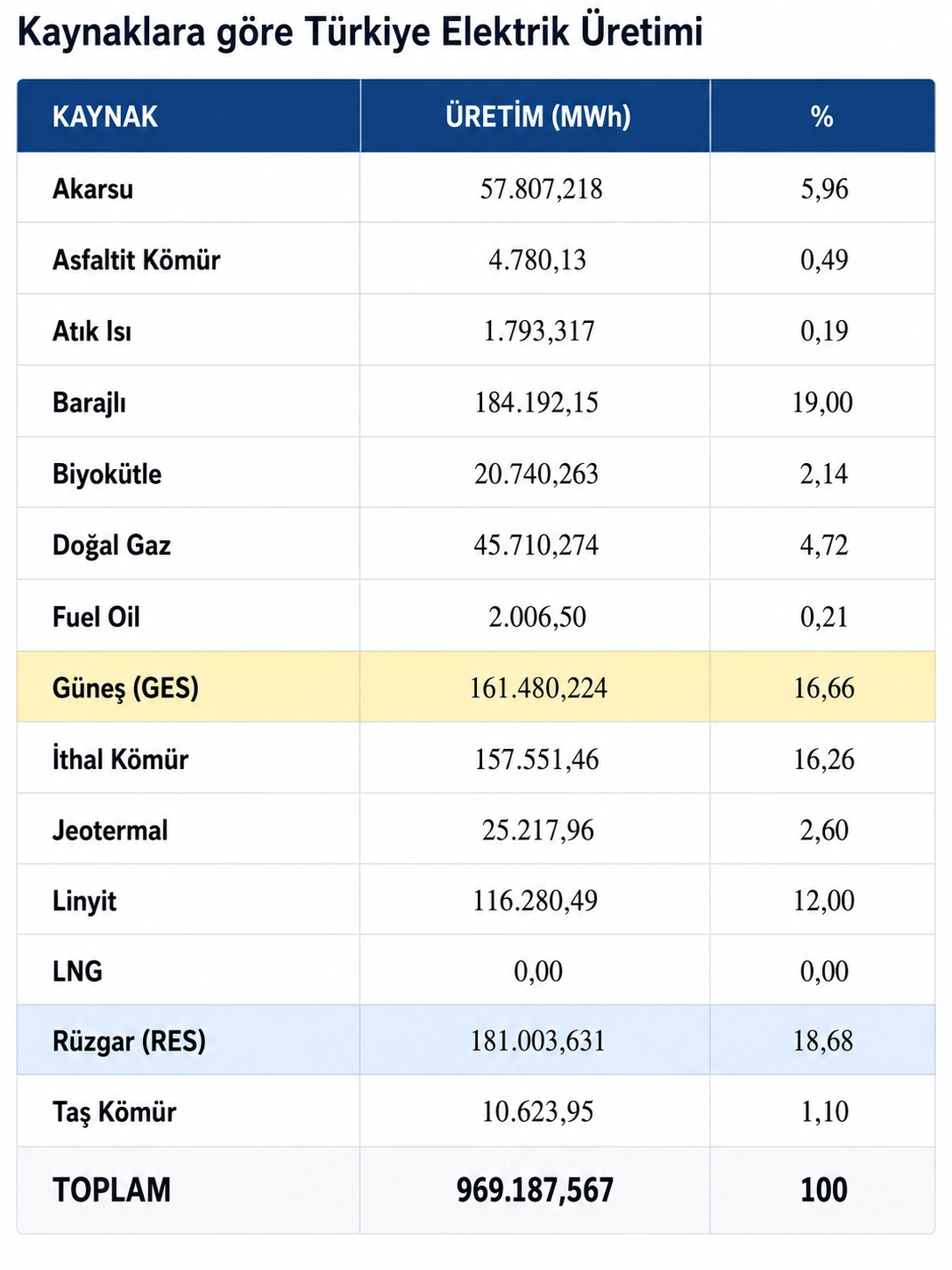
Task: Select the ÜRETİM (MWh) column header
Action: (x=538, y=117)
